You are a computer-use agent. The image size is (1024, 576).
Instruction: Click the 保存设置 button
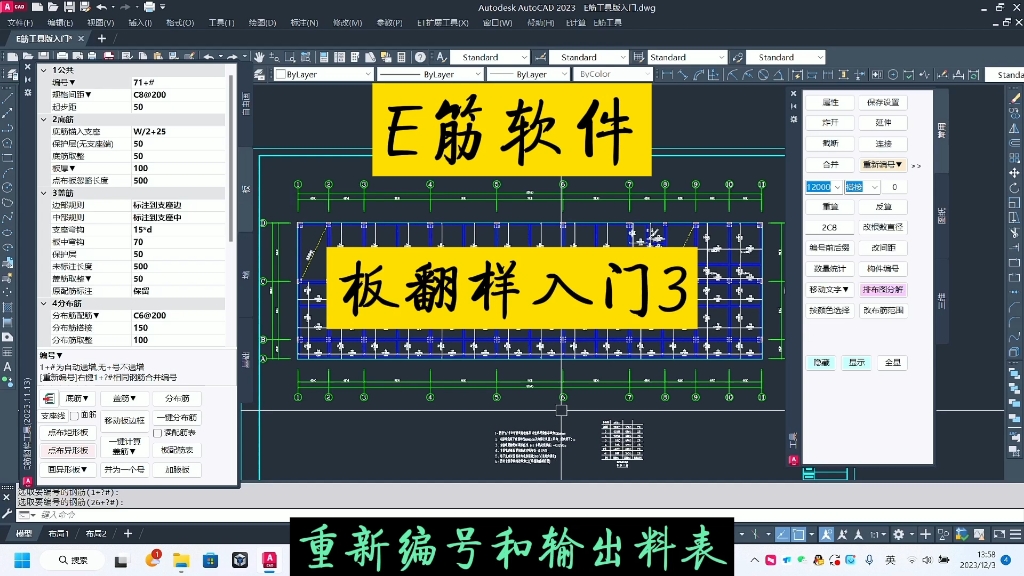coord(883,103)
